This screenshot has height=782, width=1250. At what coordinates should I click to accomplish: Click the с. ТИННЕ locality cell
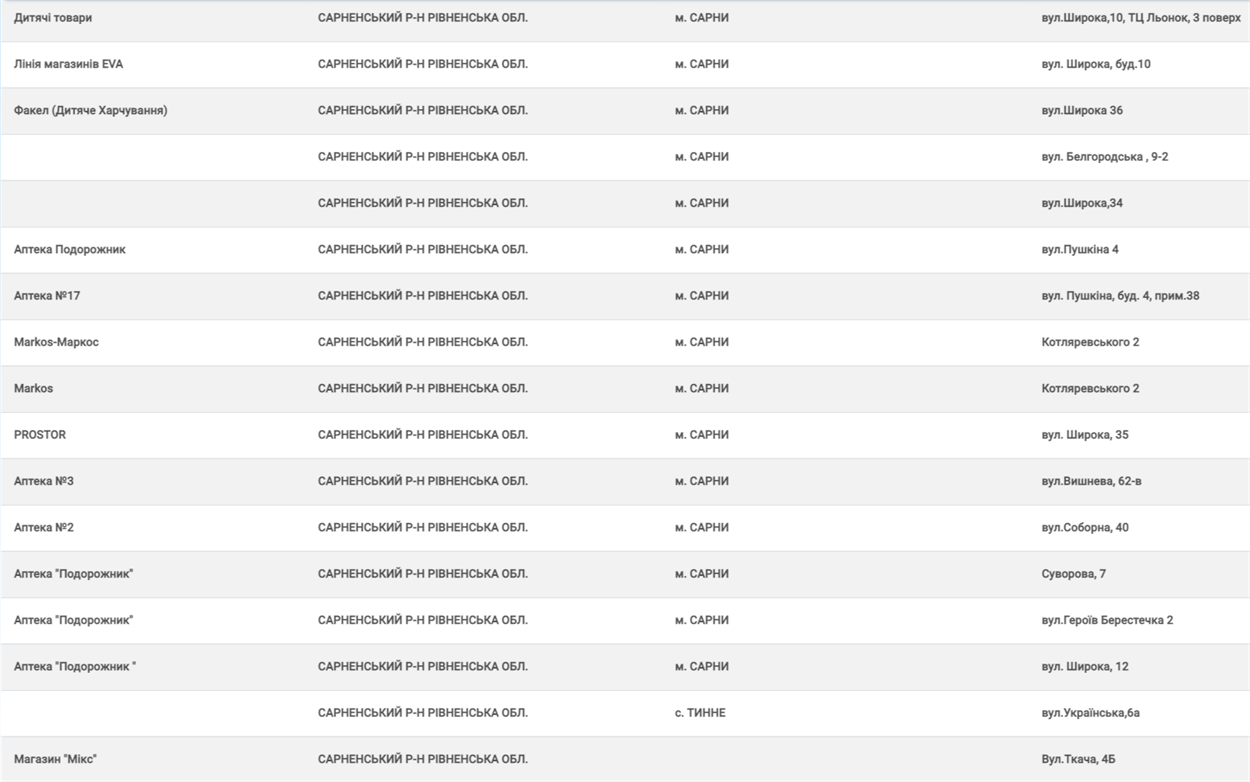(700, 713)
